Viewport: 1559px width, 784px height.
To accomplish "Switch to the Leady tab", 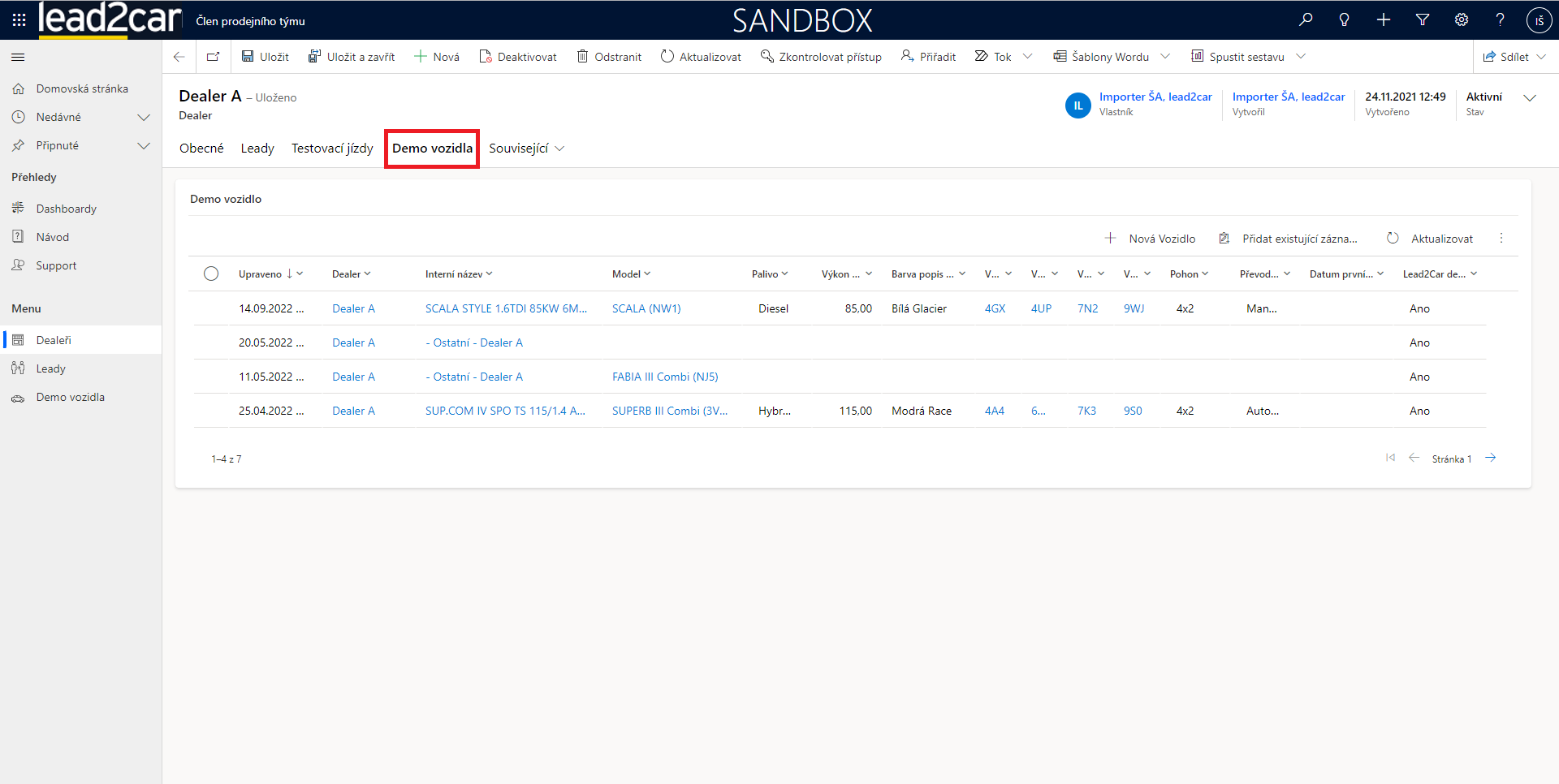I will [257, 149].
